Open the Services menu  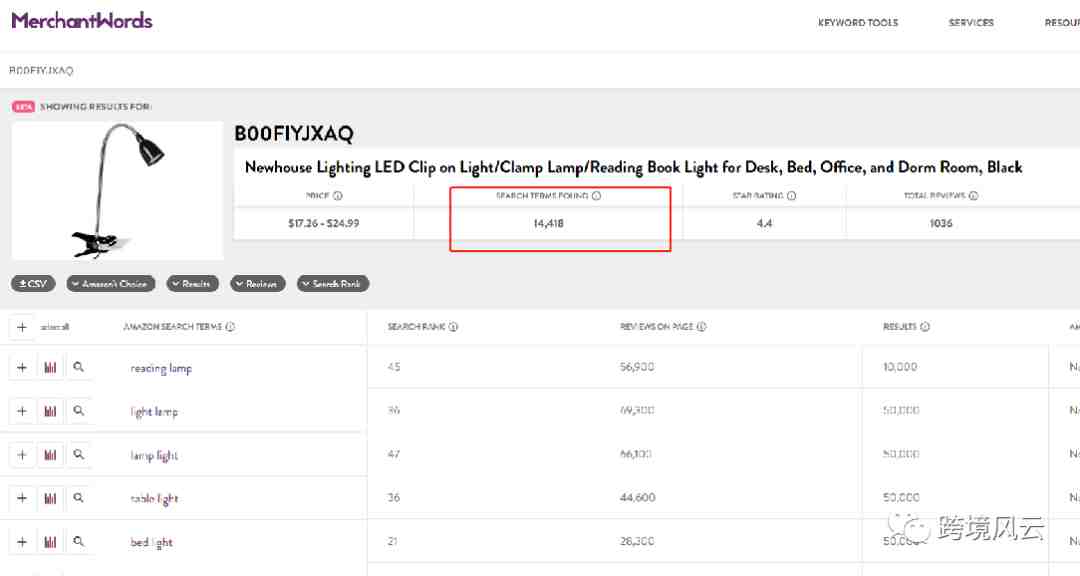tap(971, 23)
